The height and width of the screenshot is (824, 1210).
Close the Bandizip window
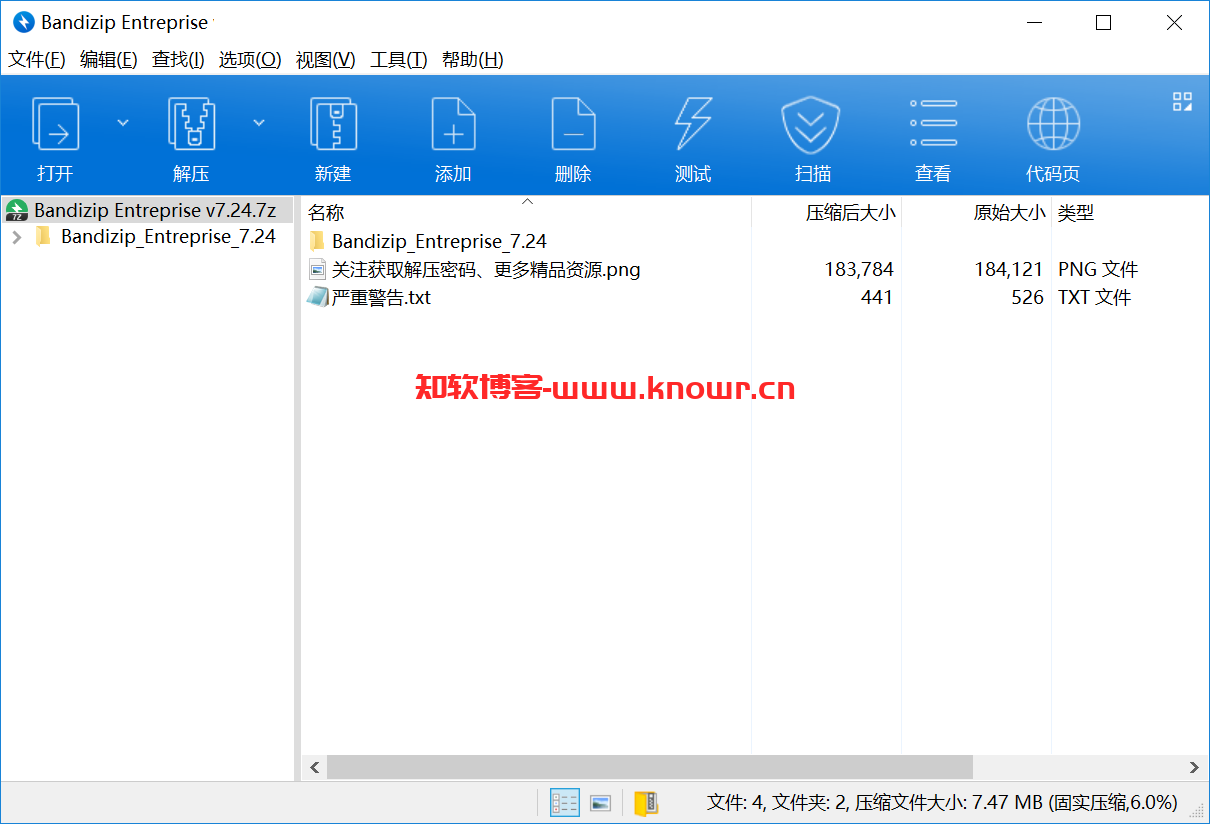[x=1174, y=22]
